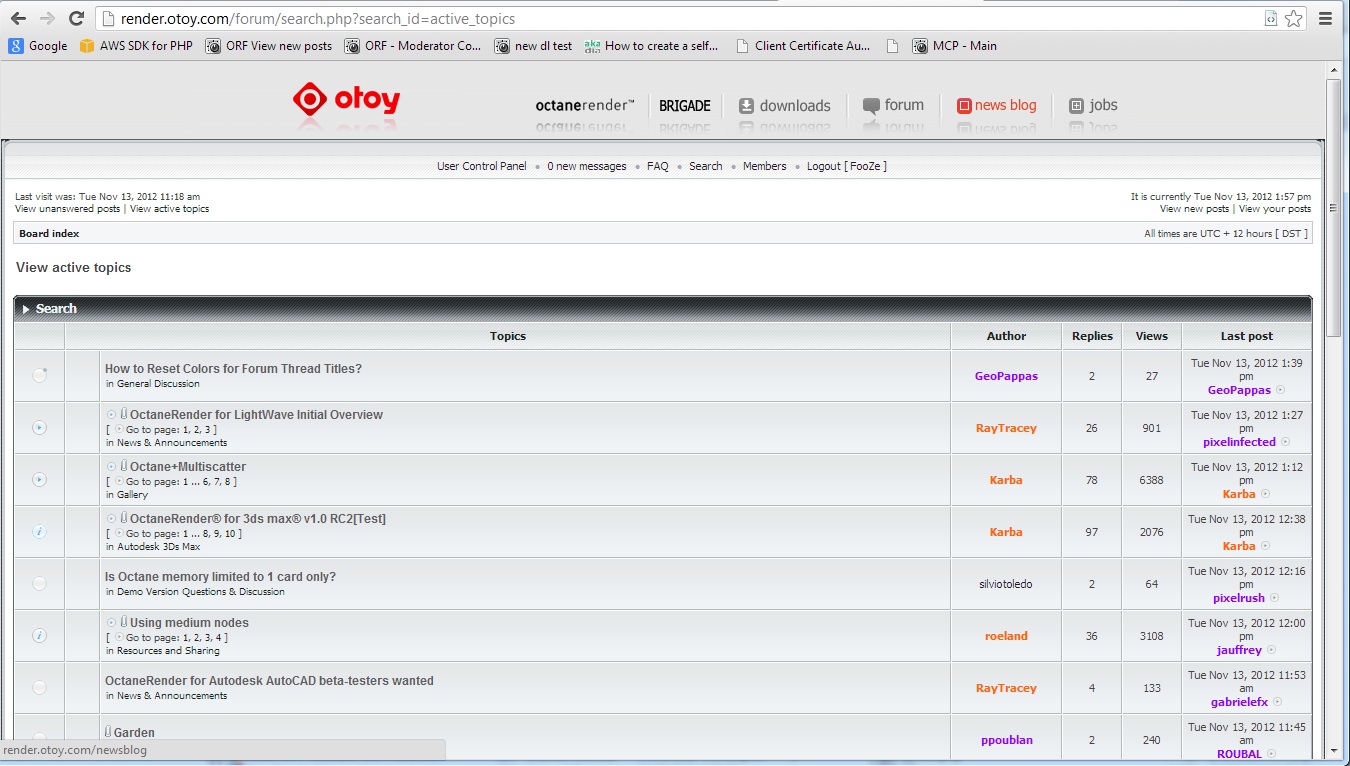The height and width of the screenshot is (766, 1350).
Task: Click the page's vertical scrollbar thumb
Action: [1333, 208]
